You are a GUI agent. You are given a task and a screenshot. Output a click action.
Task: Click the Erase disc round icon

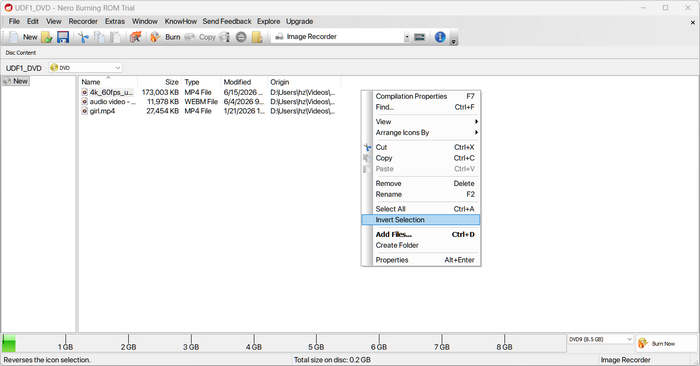click(241, 37)
